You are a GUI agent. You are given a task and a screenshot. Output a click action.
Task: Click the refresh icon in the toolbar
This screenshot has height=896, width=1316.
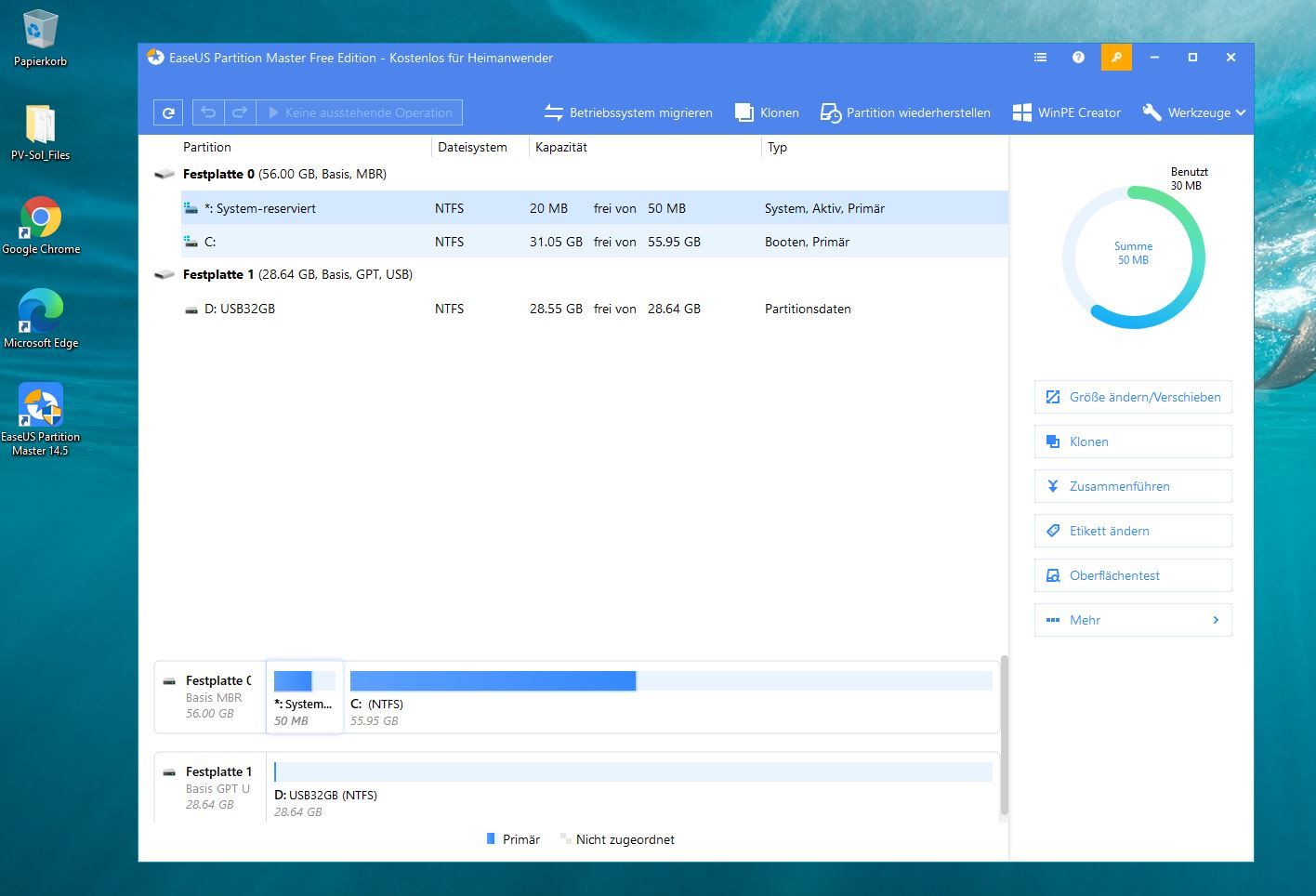pyautogui.click(x=168, y=112)
